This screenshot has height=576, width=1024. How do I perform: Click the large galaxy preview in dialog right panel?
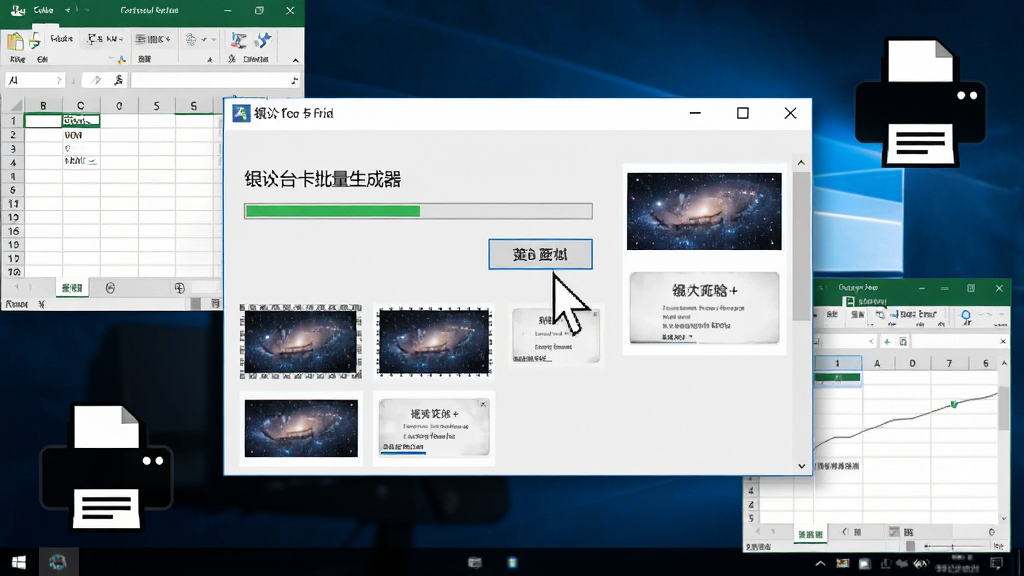[704, 211]
